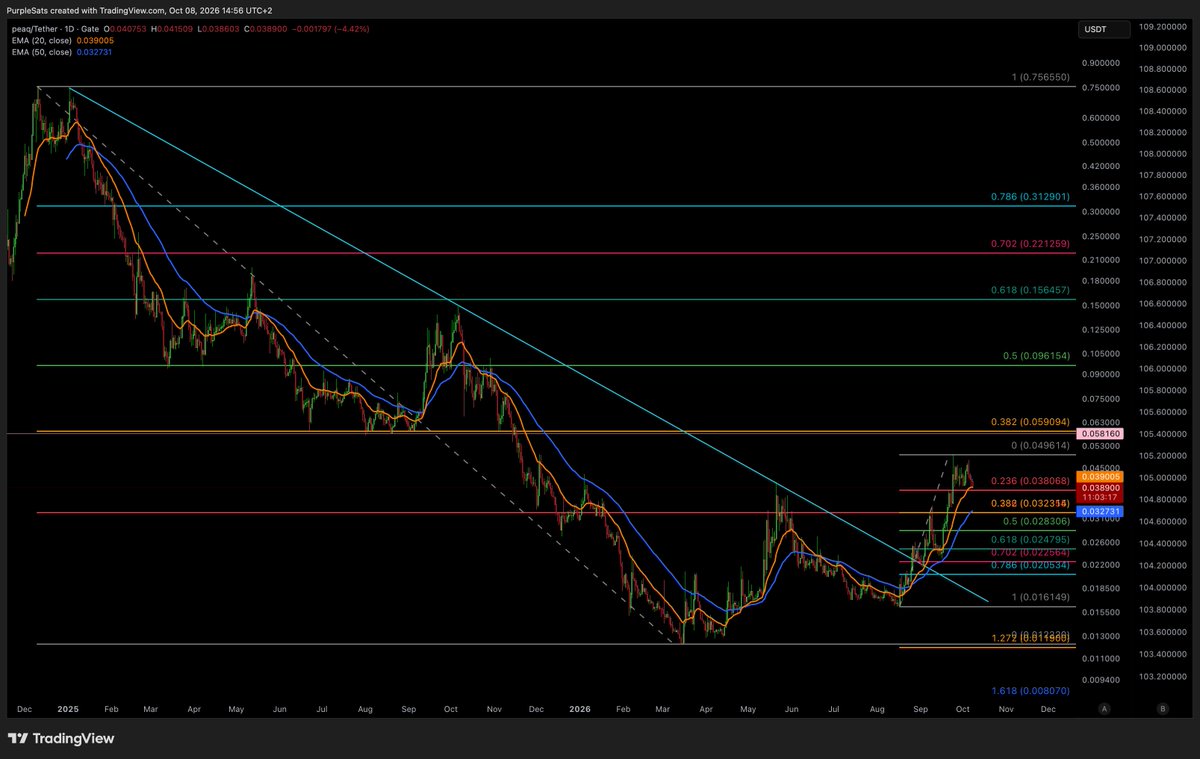Open the USDT currency selector
This screenshot has height=759, width=1200.
click(1103, 29)
